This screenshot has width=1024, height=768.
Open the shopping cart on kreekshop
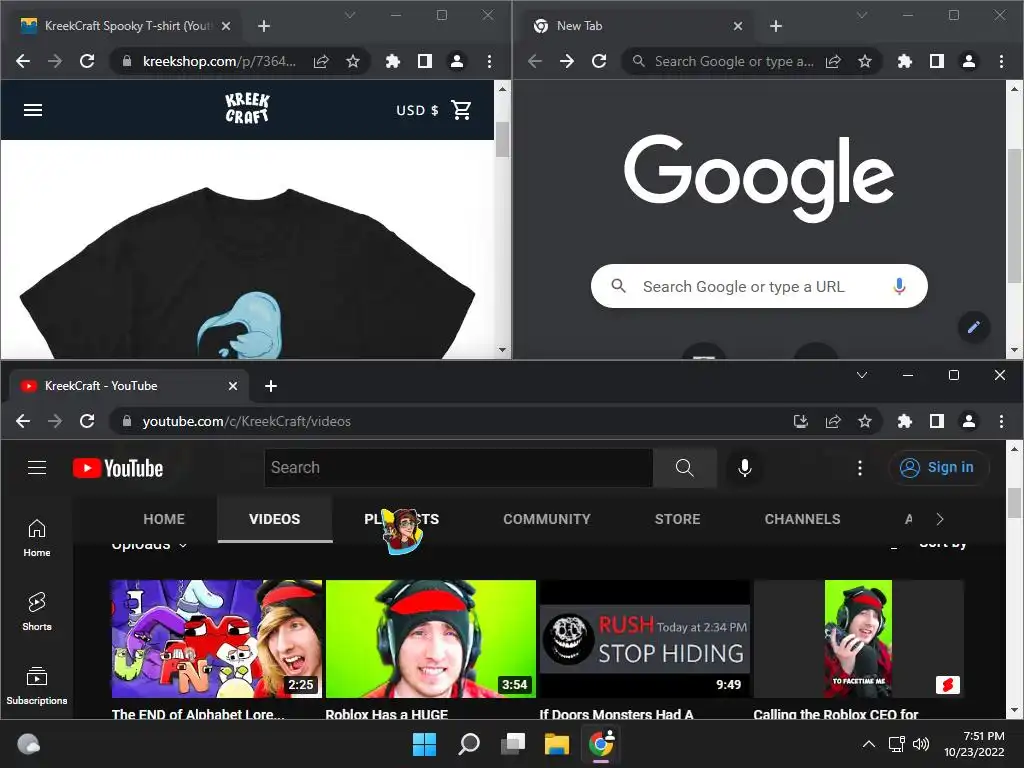[461, 110]
